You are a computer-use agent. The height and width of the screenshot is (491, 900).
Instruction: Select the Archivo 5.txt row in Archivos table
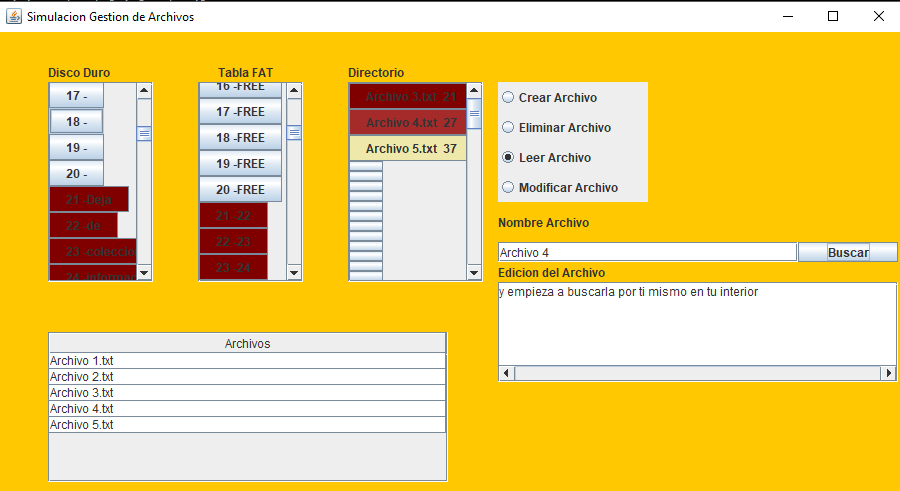[x=247, y=425]
